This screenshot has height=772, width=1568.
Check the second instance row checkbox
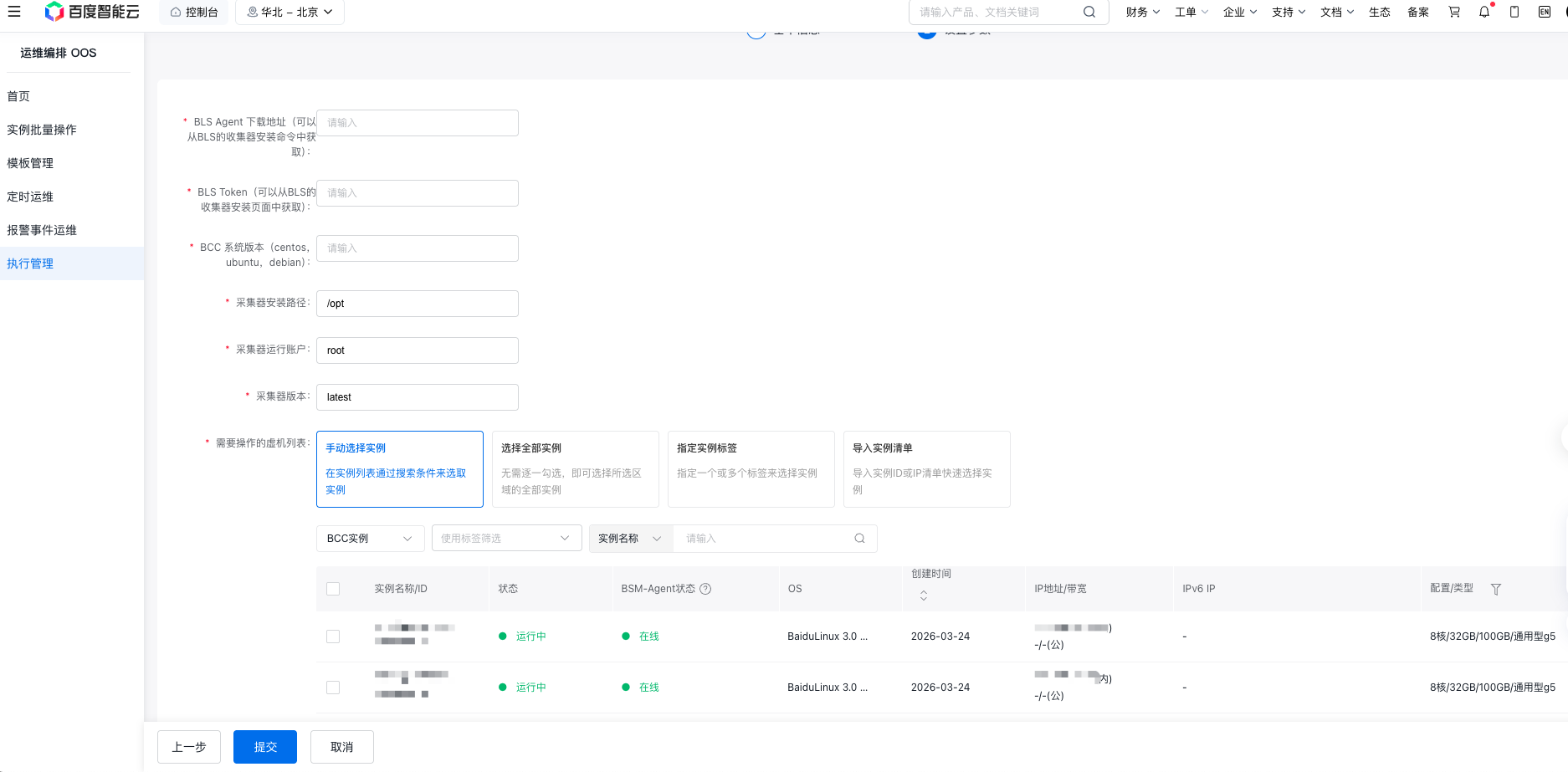[333, 688]
